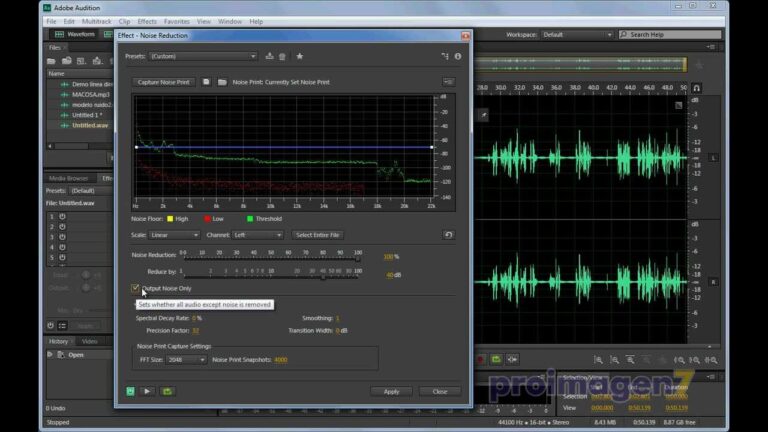Reset the noise floor curve

pos(448,235)
